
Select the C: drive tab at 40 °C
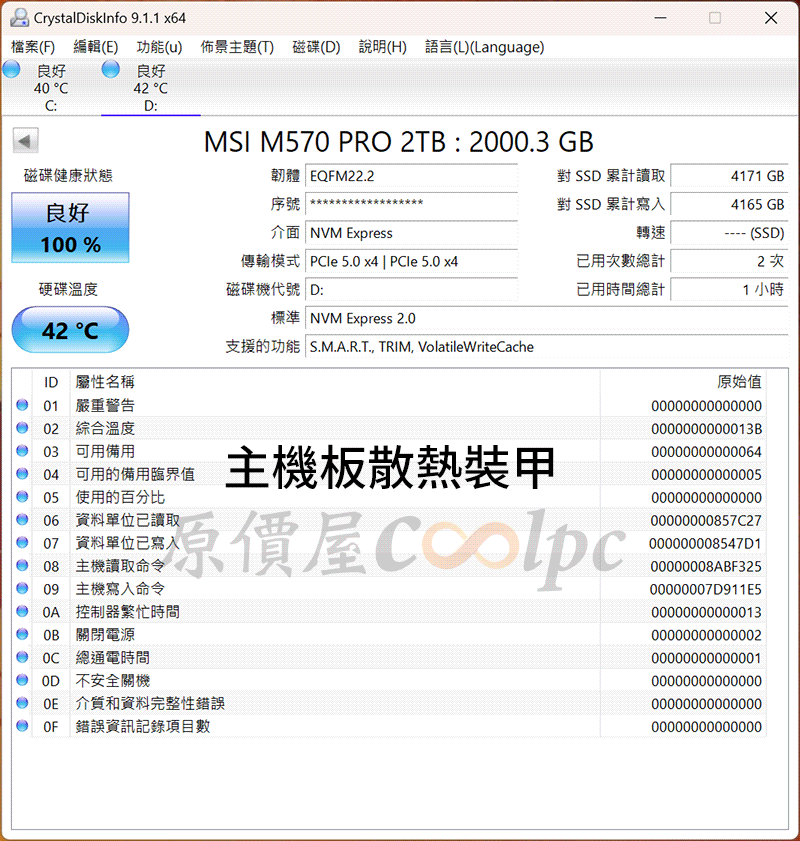51,88
